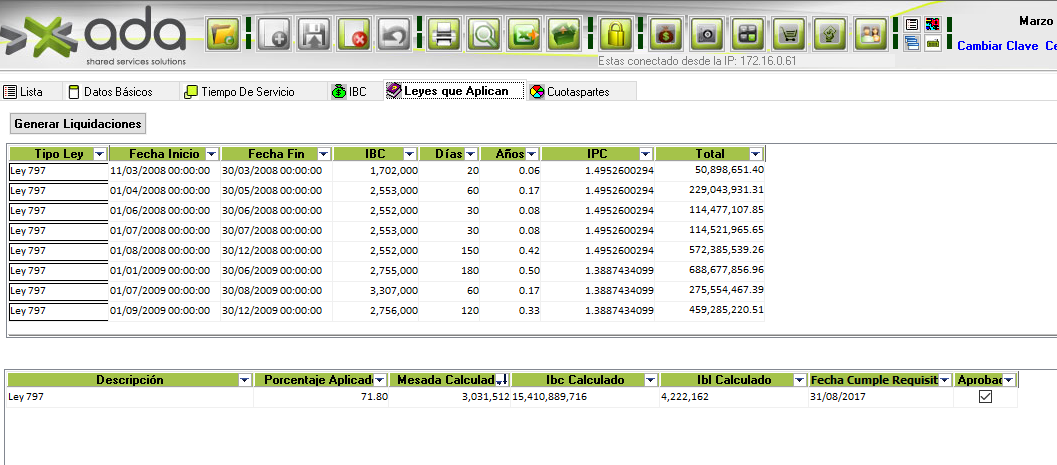Image resolution: width=1057 pixels, height=465 pixels.
Task: Open the Descripción column filter dropdown
Action: [245, 380]
